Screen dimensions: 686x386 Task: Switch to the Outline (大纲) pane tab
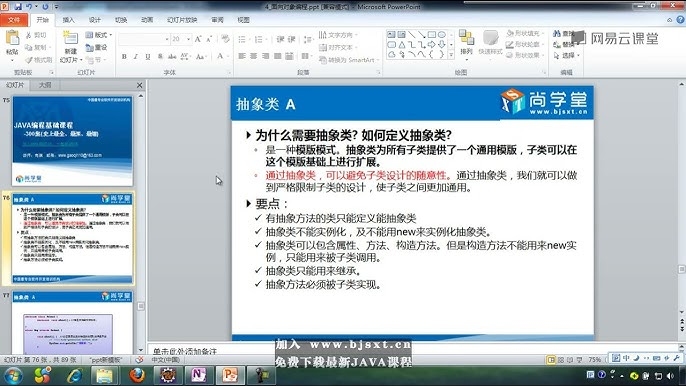pyautogui.click(x=45, y=85)
